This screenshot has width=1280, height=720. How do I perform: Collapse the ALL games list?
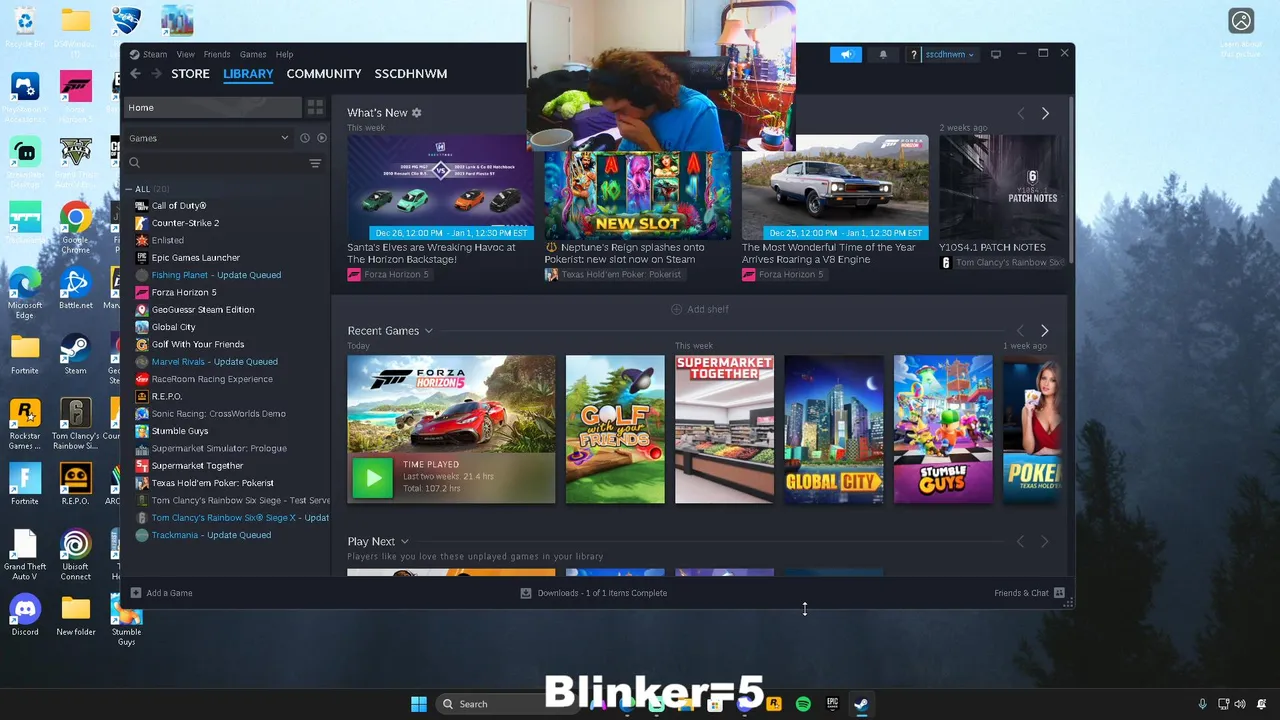pos(129,189)
